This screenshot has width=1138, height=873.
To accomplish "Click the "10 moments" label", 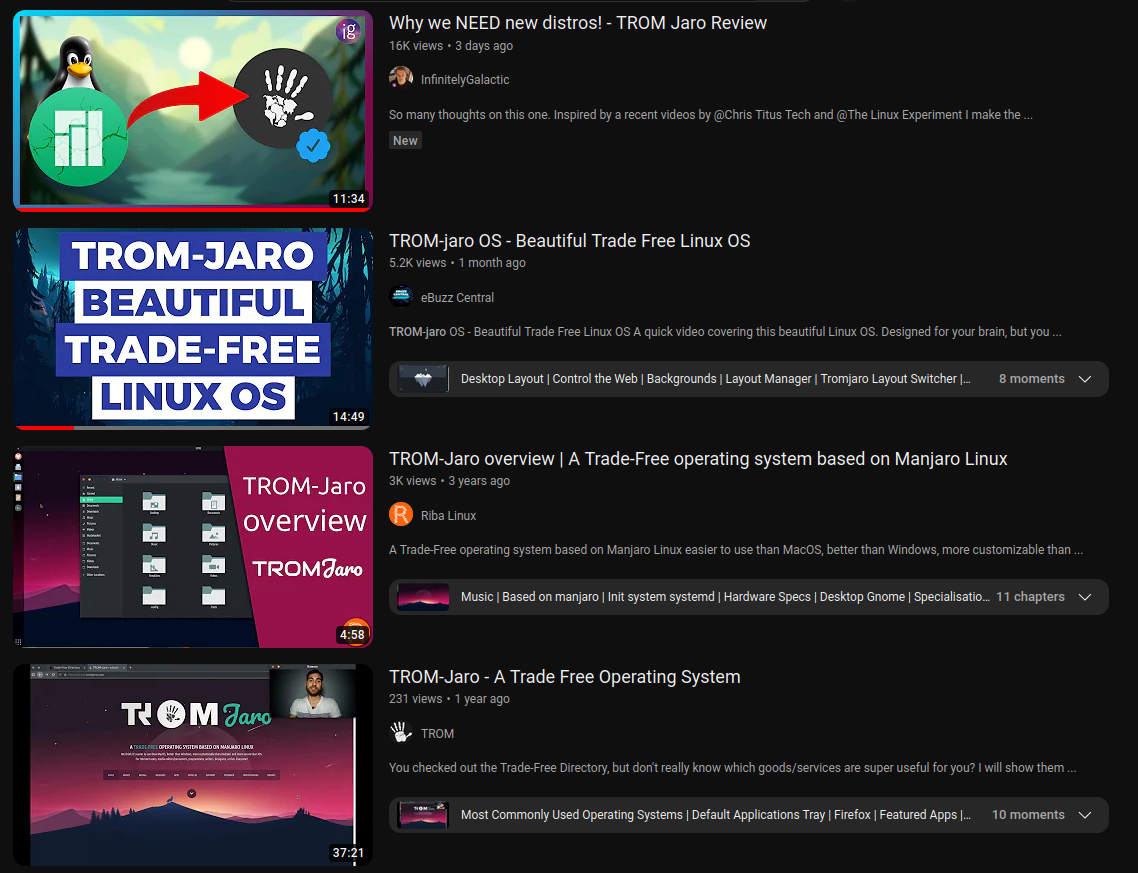I will (x=1028, y=815).
